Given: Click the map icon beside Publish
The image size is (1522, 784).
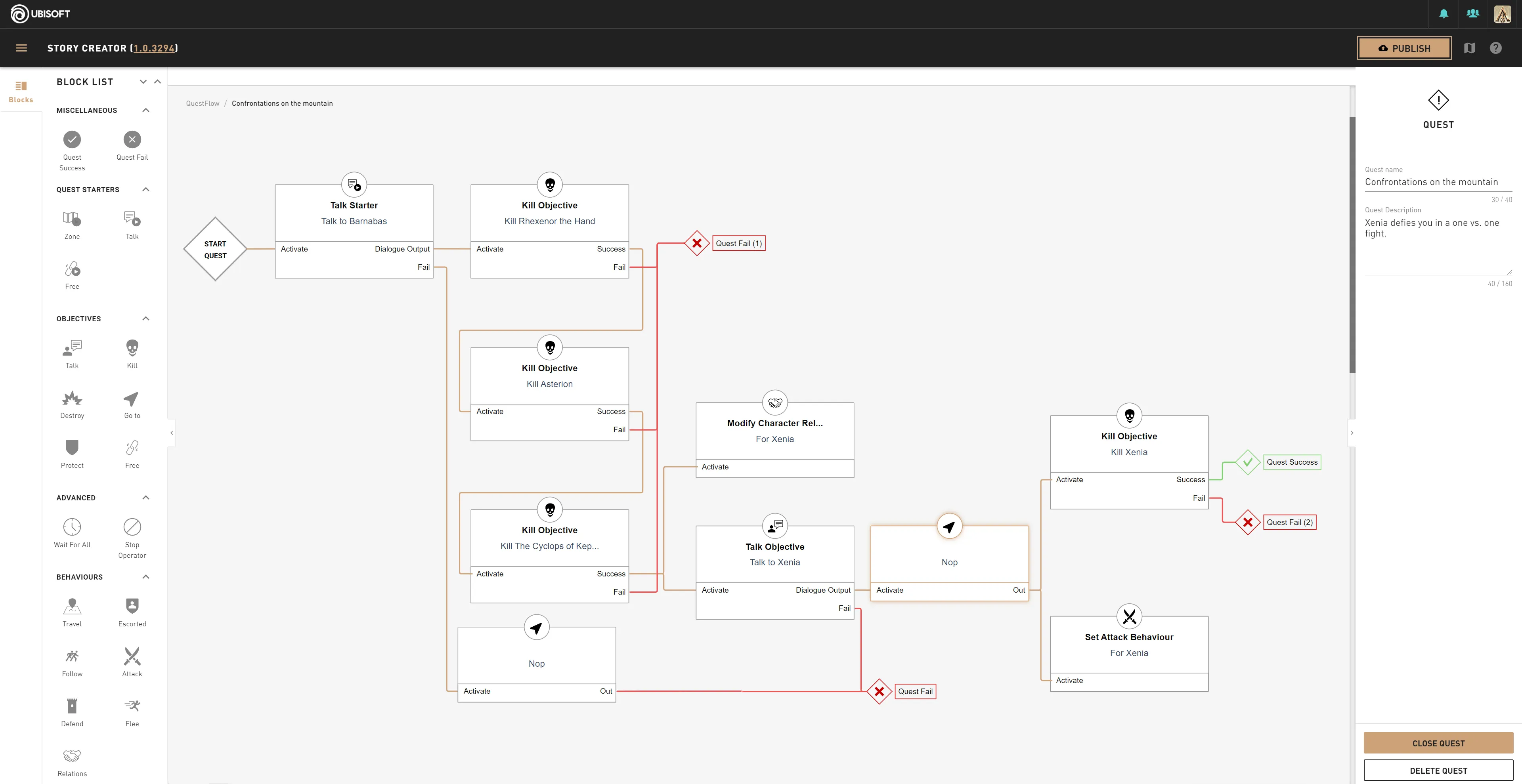Looking at the screenshot, I should [x=1469, y=48].
